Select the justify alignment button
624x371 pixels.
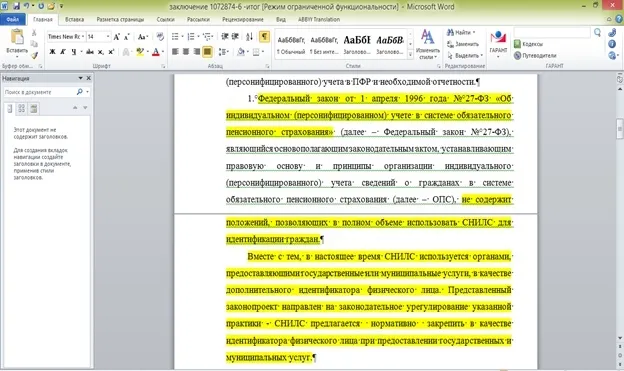207,52
